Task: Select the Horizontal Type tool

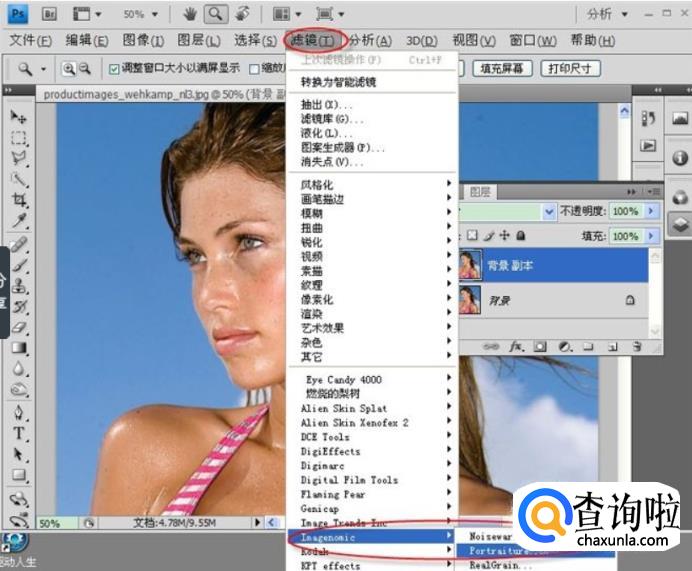Action: click(x=19, y=434)
